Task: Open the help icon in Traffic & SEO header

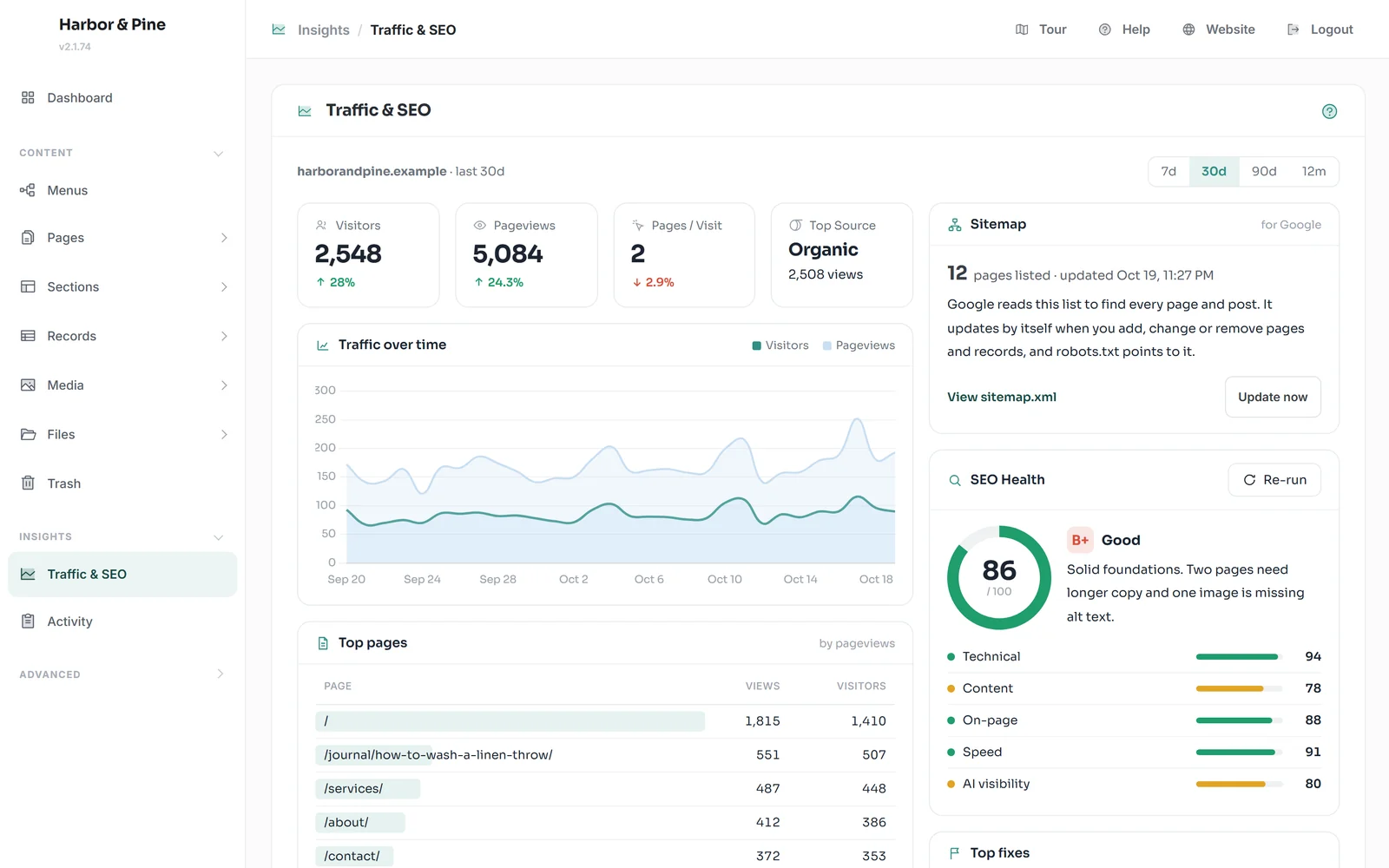Action: [x=1329, y=111]
